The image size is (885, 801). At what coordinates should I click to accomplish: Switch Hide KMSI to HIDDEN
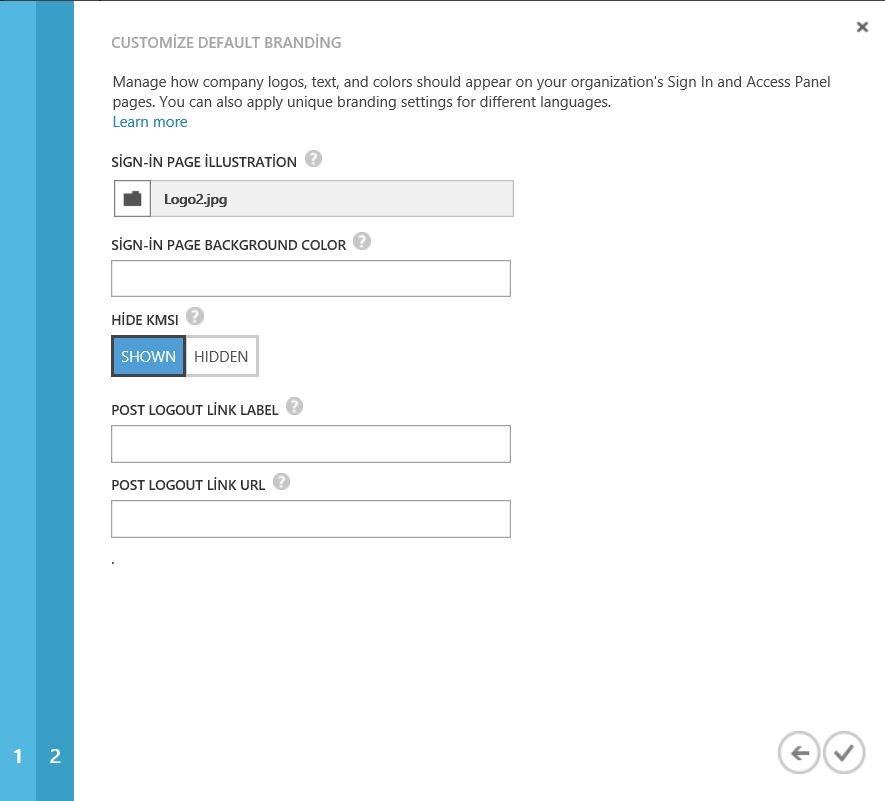point(221,356)
